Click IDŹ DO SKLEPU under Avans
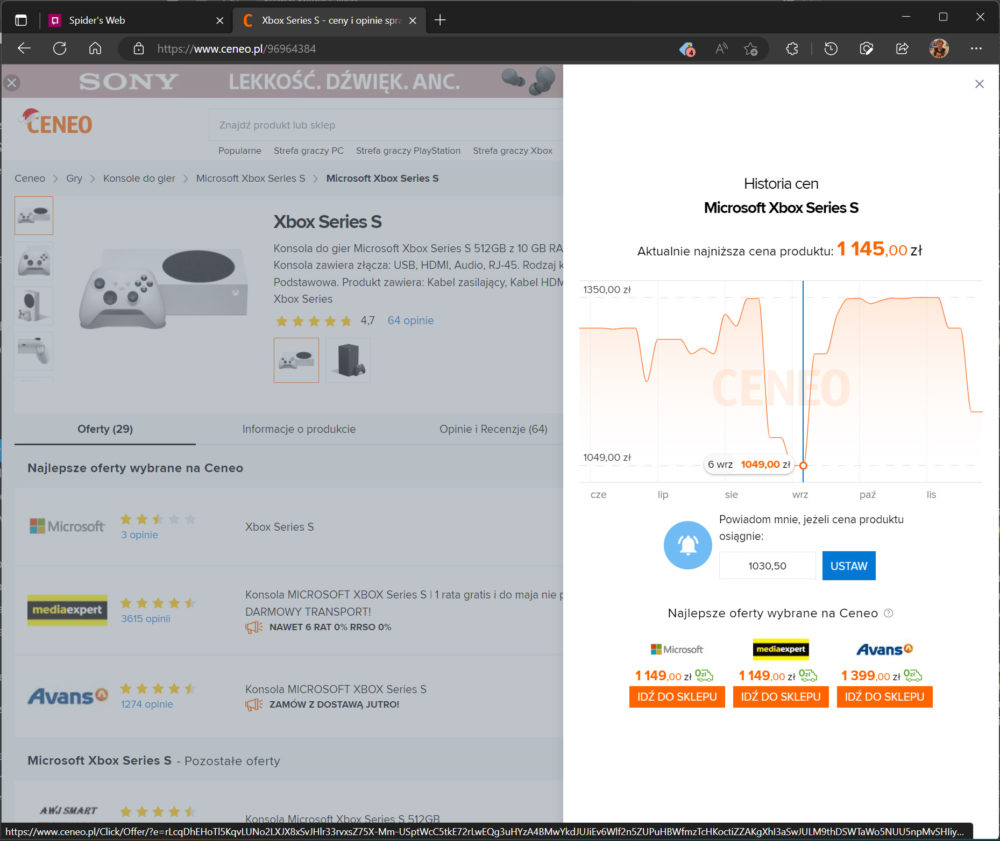 pos(885,697)
